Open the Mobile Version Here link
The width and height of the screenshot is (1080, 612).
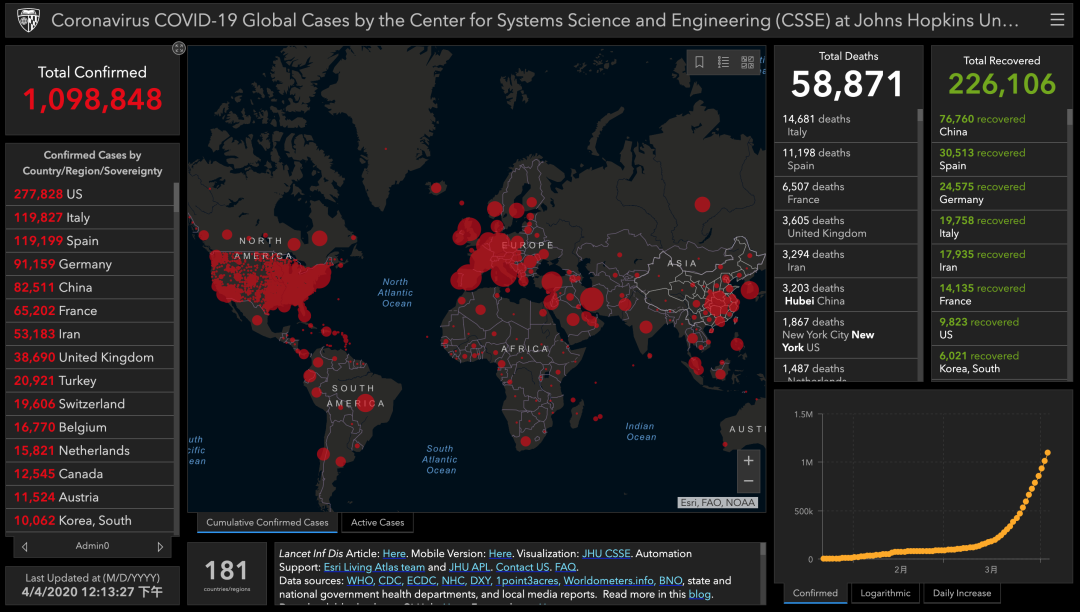pos(500,553)
